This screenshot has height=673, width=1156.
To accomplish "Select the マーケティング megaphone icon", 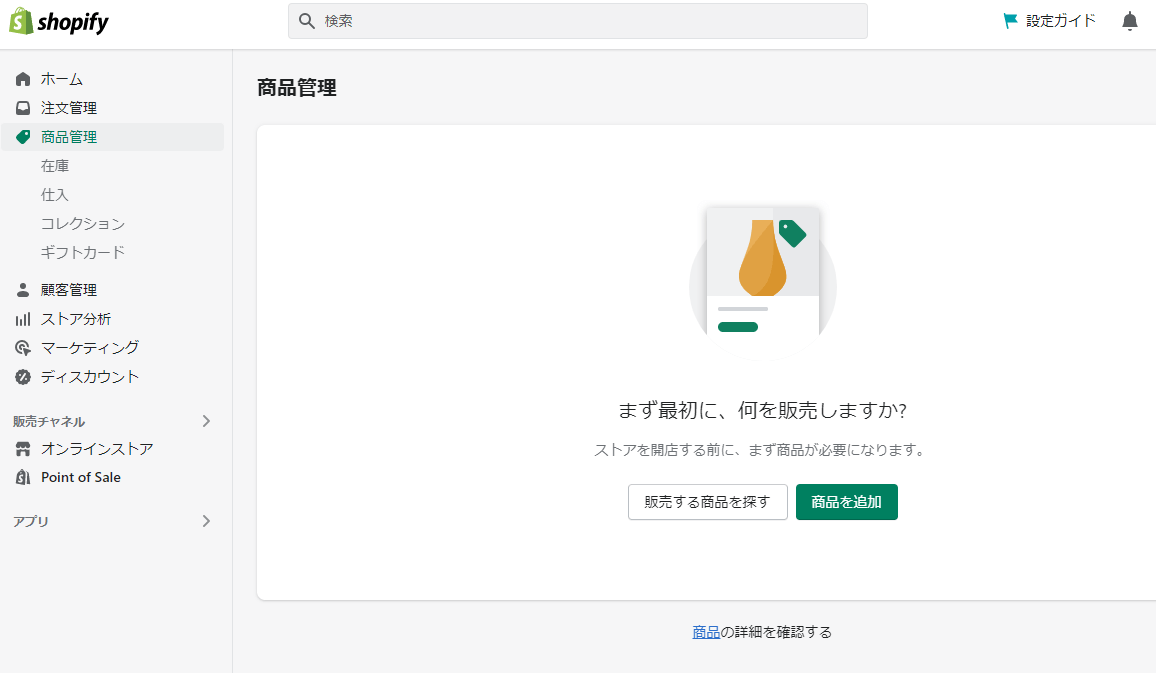I will coord(22,347).
